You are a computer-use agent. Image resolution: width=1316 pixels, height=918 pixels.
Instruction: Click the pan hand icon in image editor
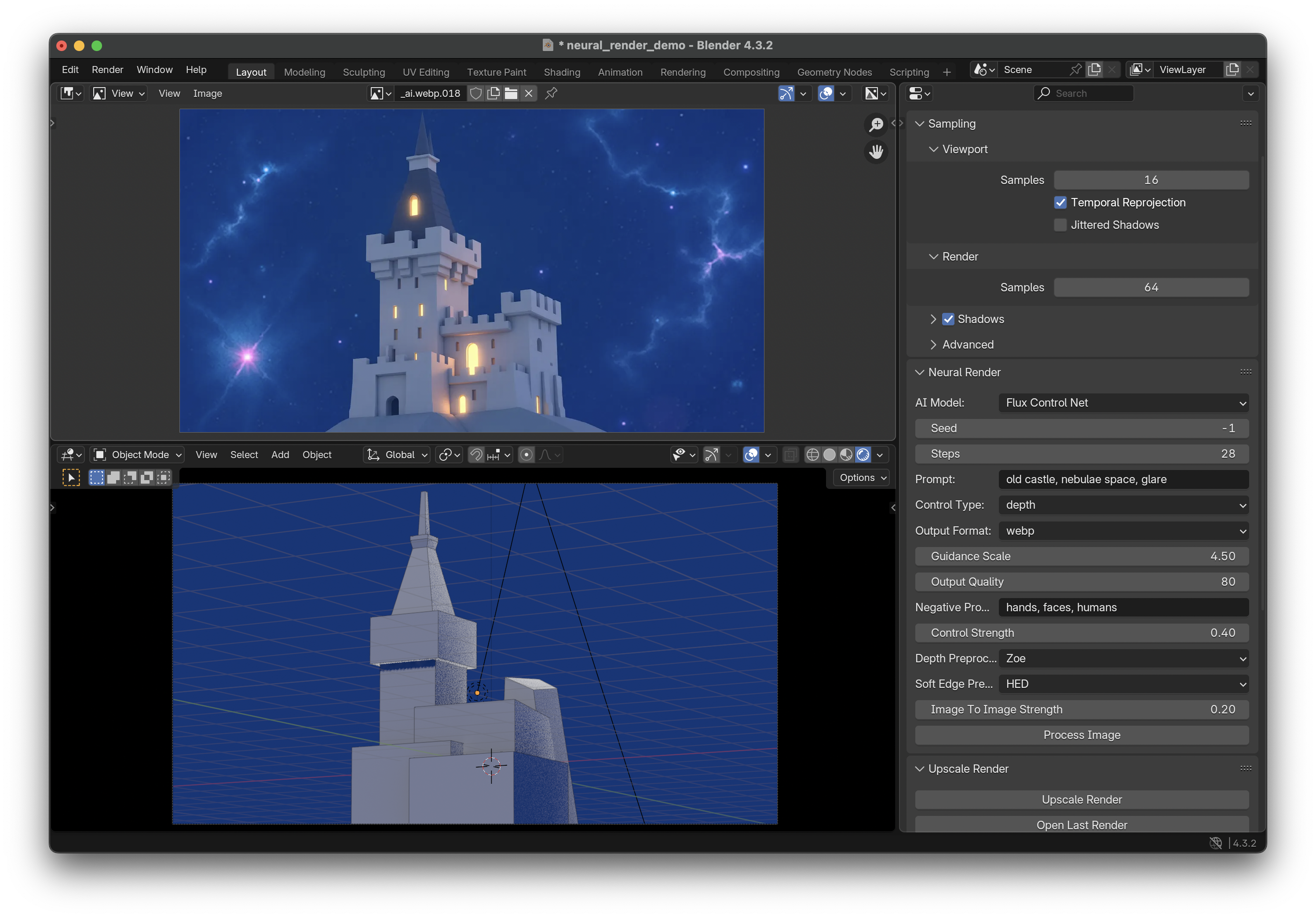point(876,152)
